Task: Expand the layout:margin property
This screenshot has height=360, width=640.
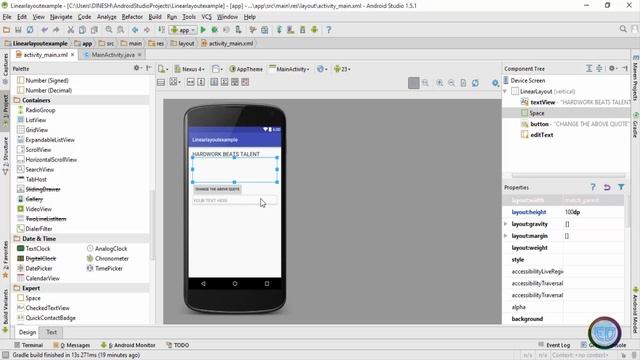Action: point(506,236)
